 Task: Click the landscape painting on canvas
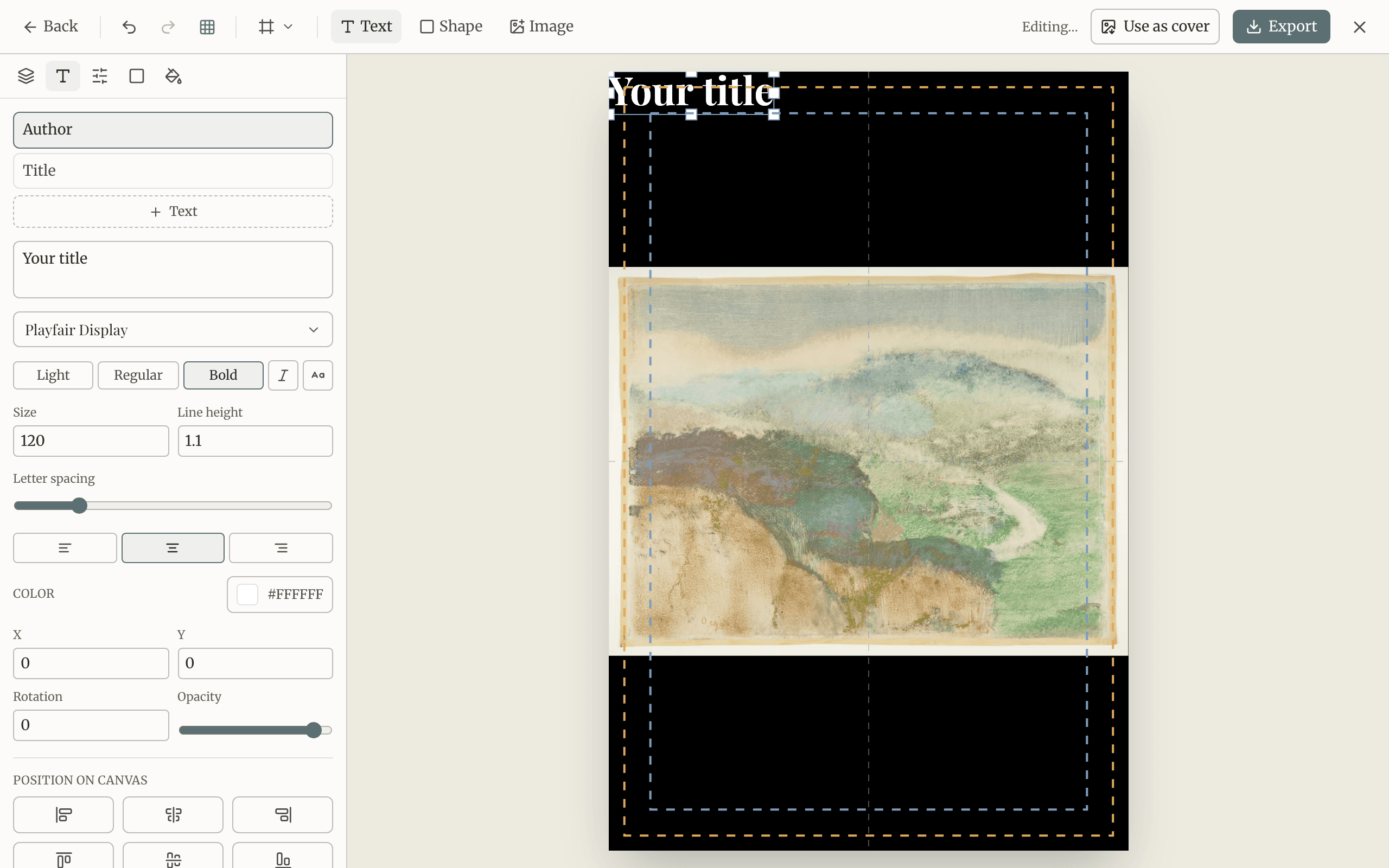tap(868, 461)
